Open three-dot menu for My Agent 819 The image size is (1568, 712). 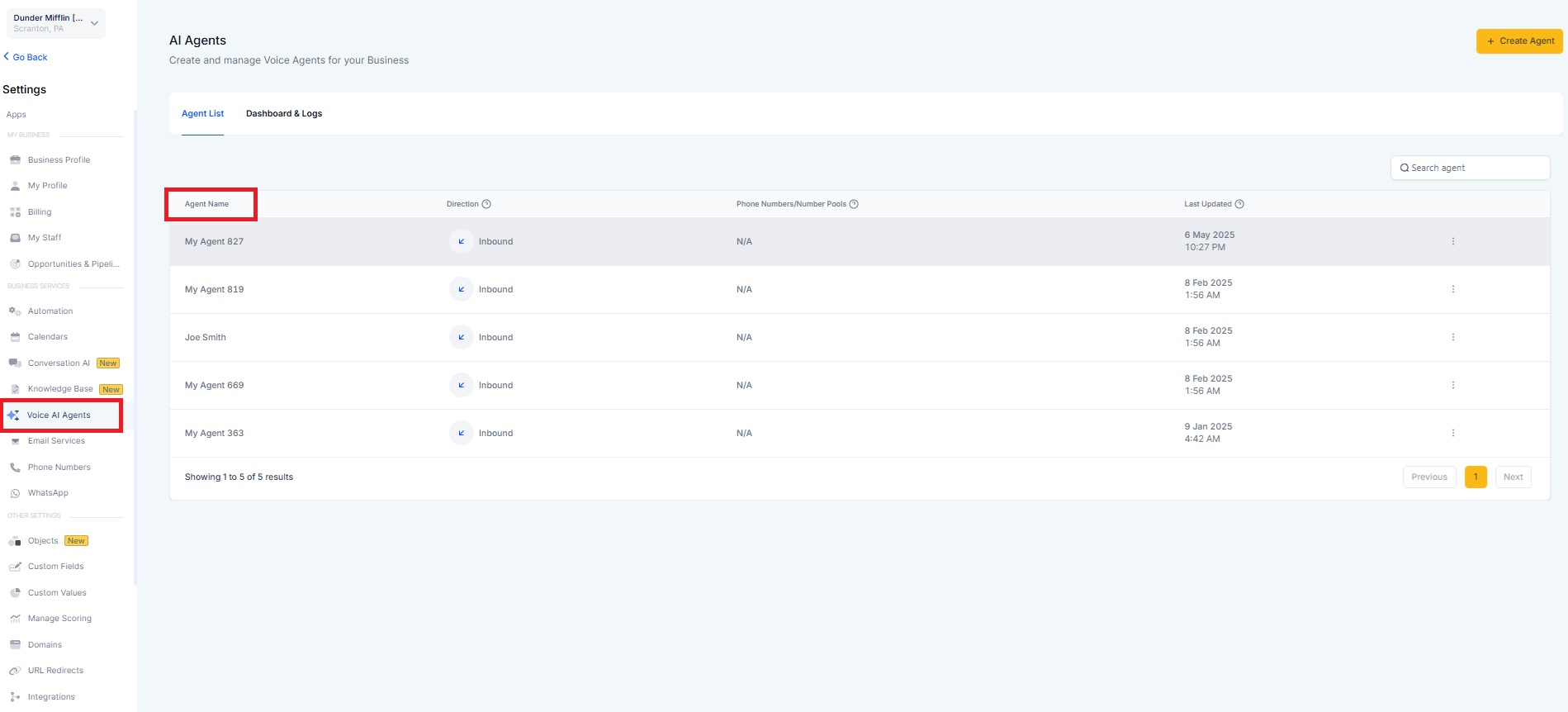(x=1453, y=290)
